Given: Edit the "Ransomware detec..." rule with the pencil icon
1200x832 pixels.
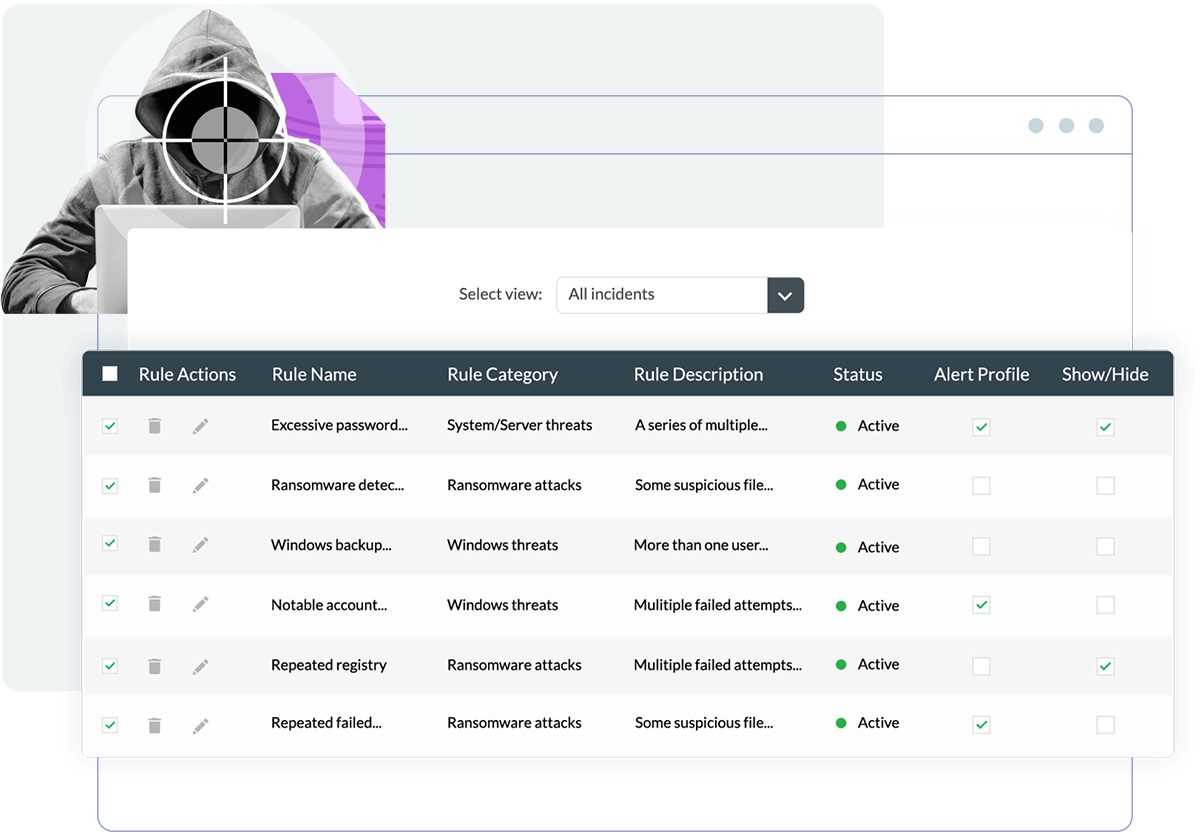Looking at the screenshot, I should (x=200, y=485).
